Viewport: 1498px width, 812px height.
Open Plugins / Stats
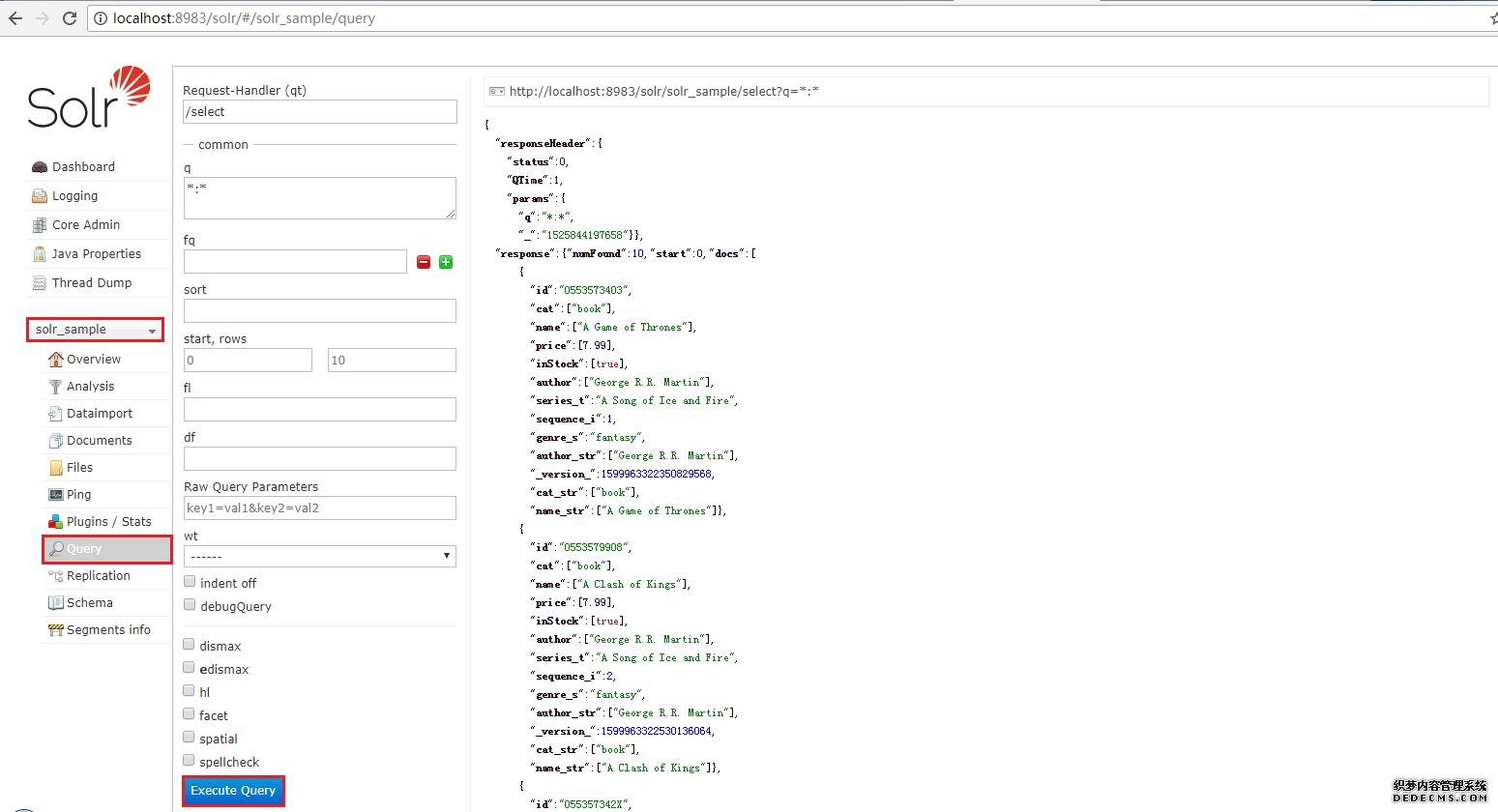point(106,521)
